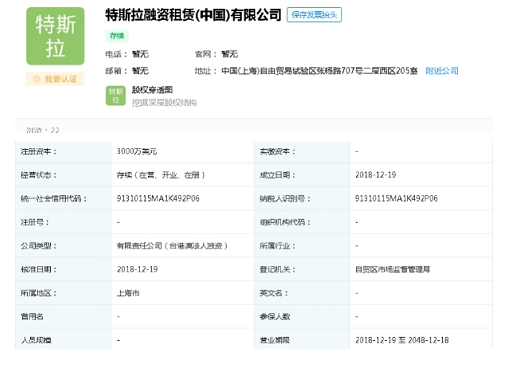Click the small 特斯拉 equity chart icon
The width and height of the screenshot is (507, 371).
[x=116, y=96]
